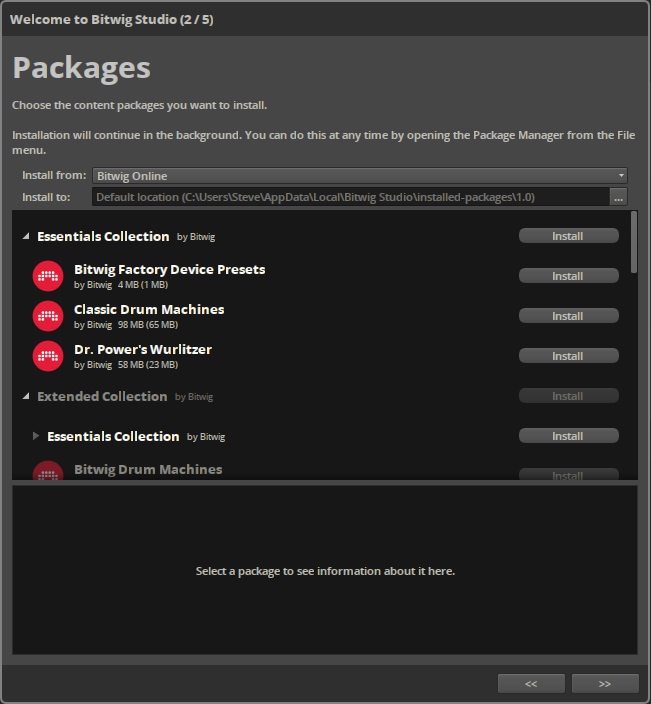
Task: Go back to the previous wizard page
Action: pyautogui.click(x=531, y=683)
